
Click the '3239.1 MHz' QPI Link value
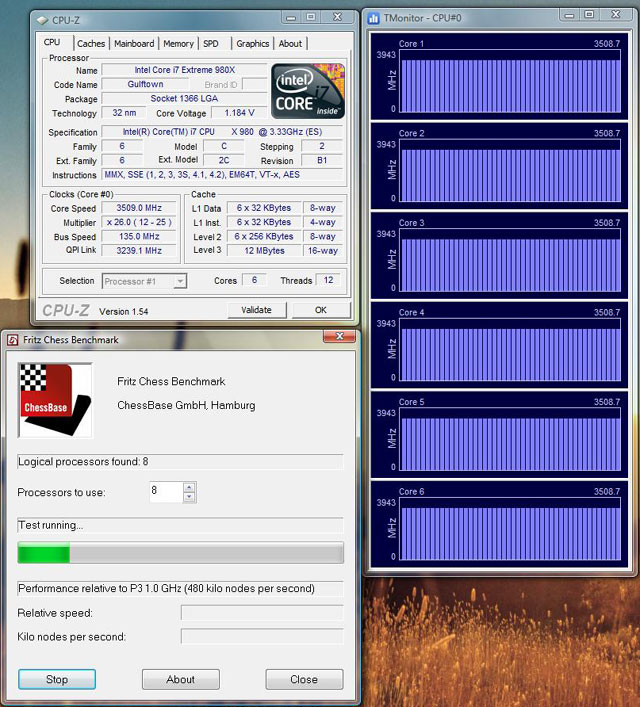coord(139,251)
